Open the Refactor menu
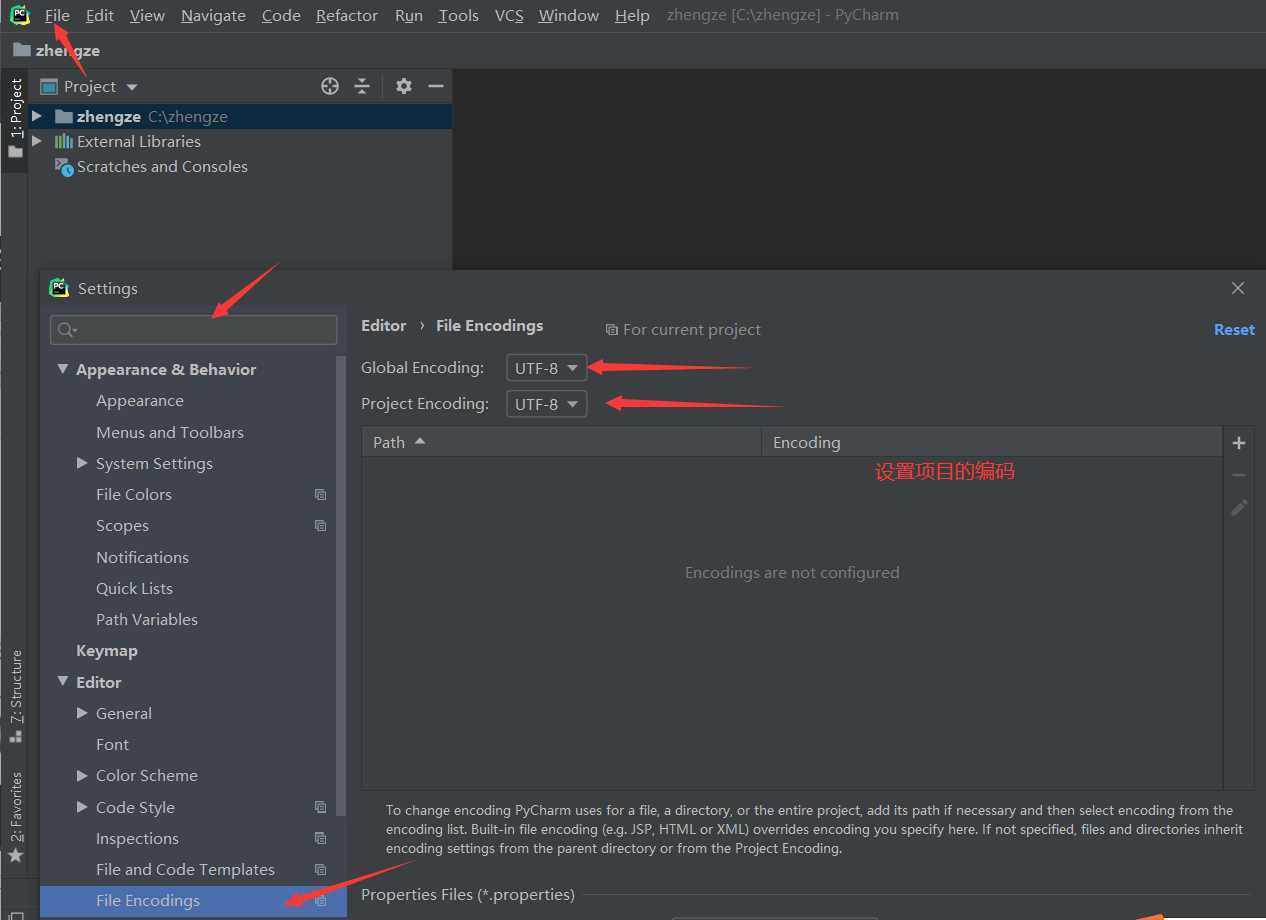Image resolution: width=1266 pixels, height=920 pixels. [x=347, y=15]
